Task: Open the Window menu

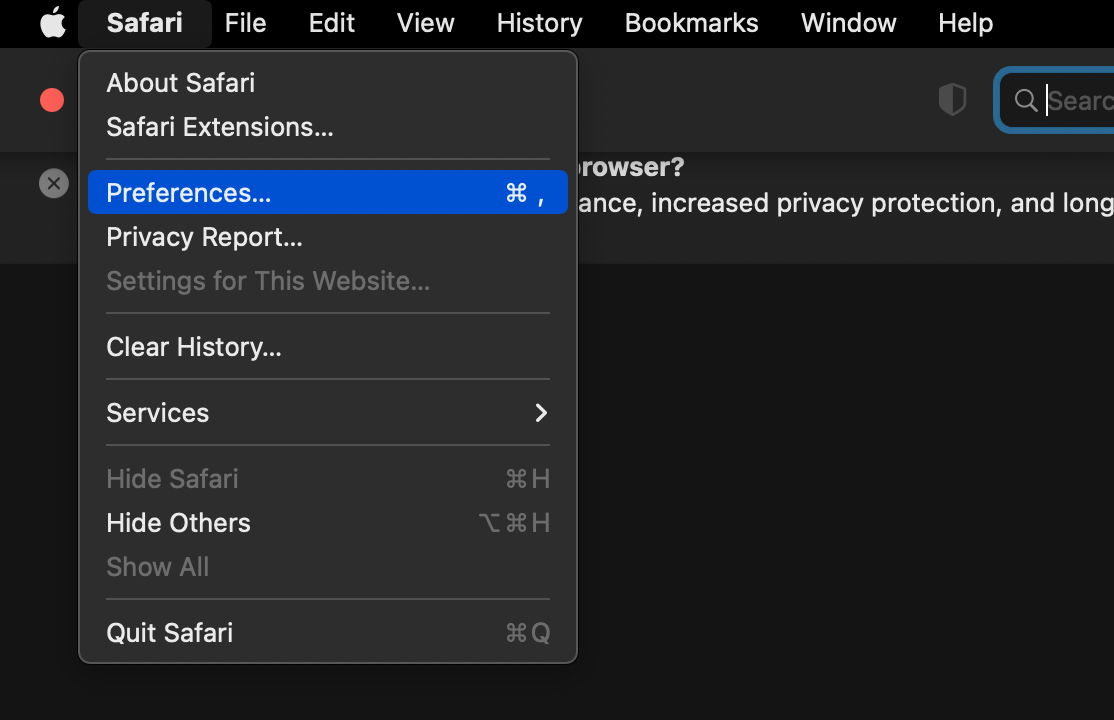Action: (x=848, y=23)
